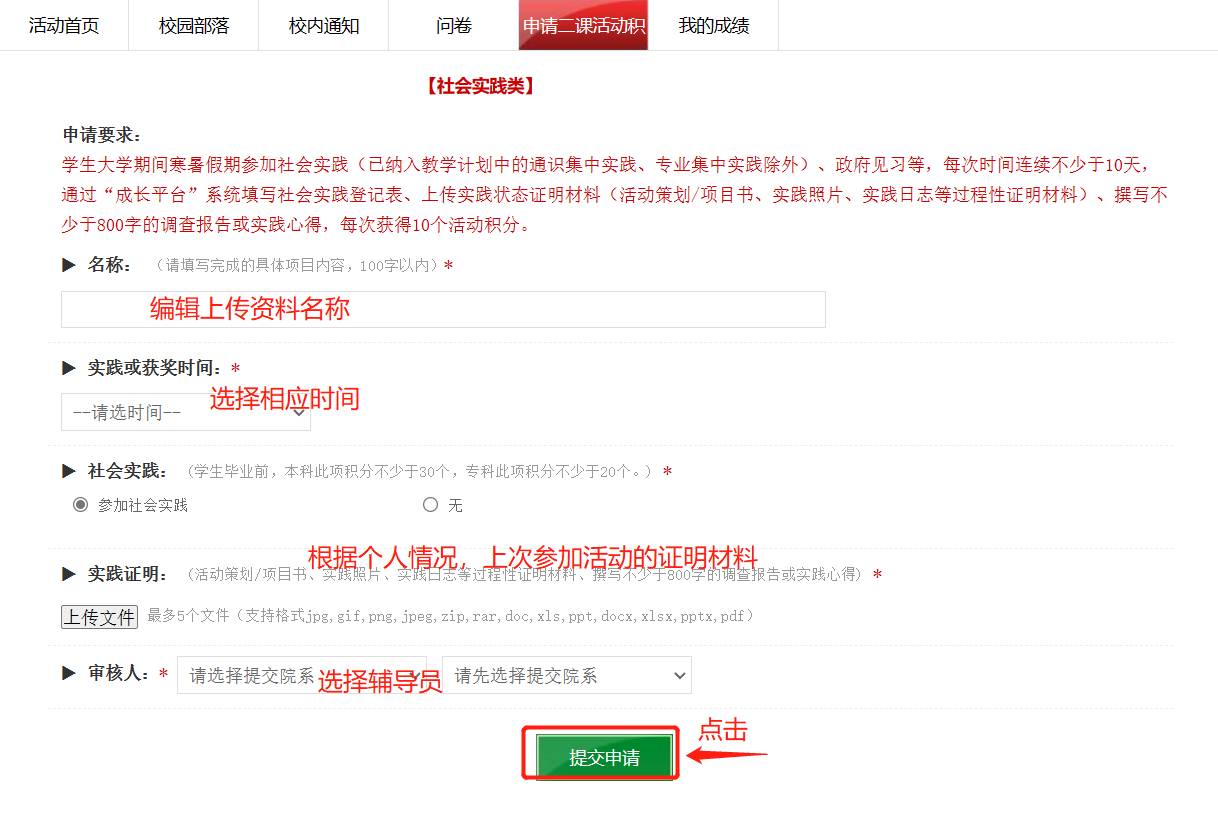The height and width of the screenshot is (819, 1218).
Task: Open the 活动首页 tab
Action: click(x=64, y=25)
